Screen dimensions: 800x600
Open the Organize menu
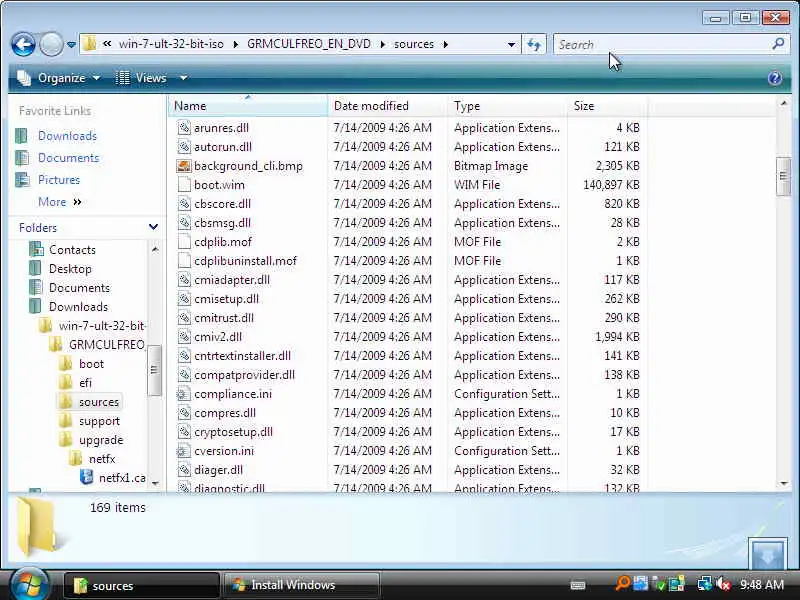tap(59, 78)
